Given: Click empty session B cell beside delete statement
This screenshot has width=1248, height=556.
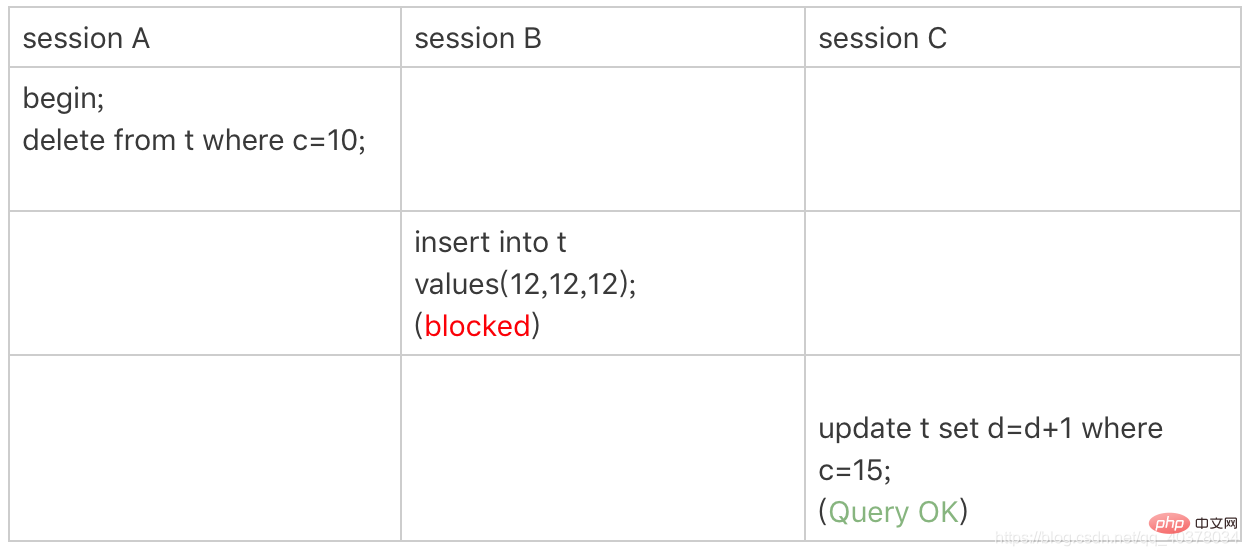Looking at the screenshot, I should [603, 139].
